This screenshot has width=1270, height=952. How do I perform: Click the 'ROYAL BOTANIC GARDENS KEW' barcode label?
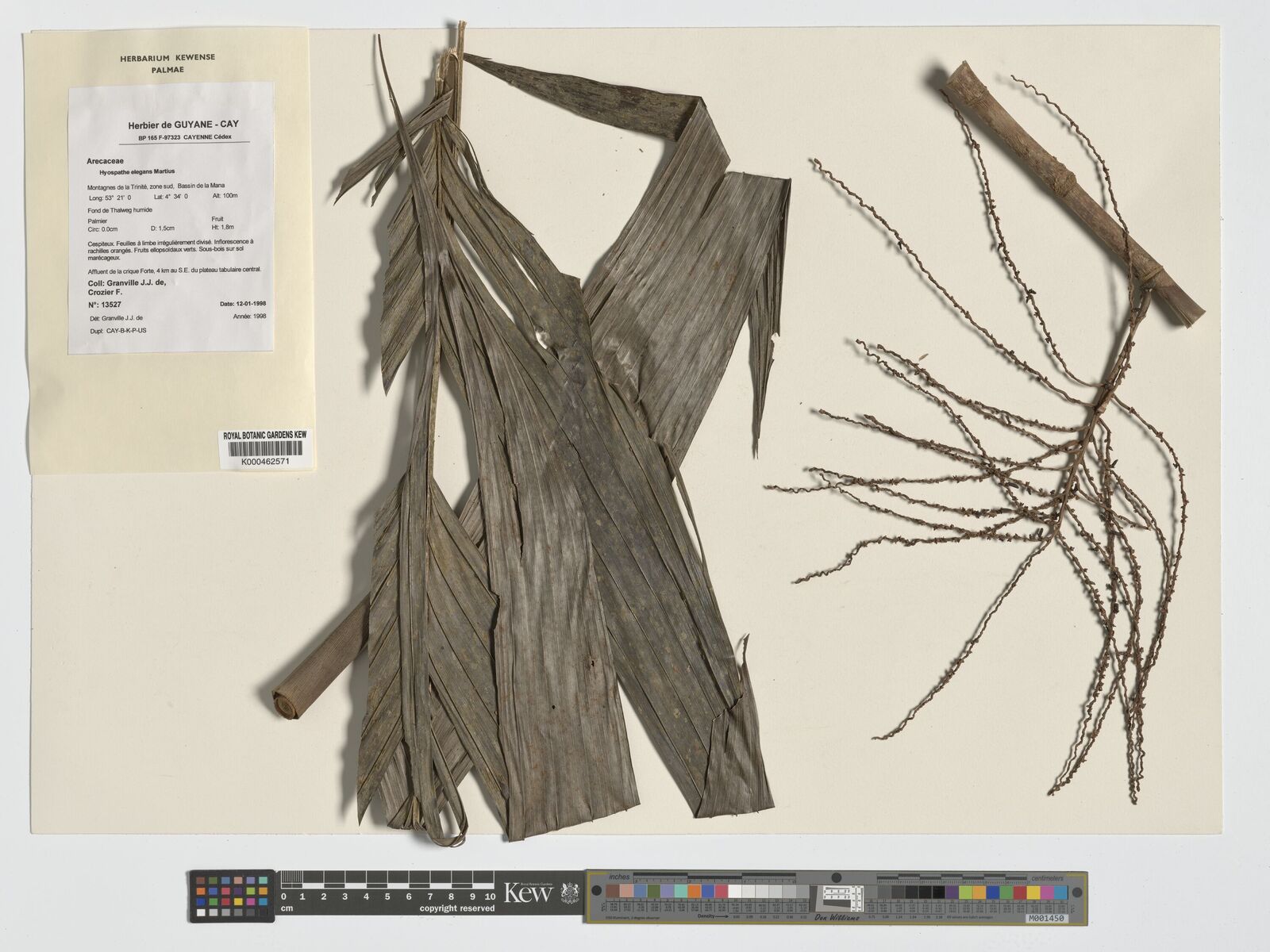pyautogui.click(x=265, y=436)
